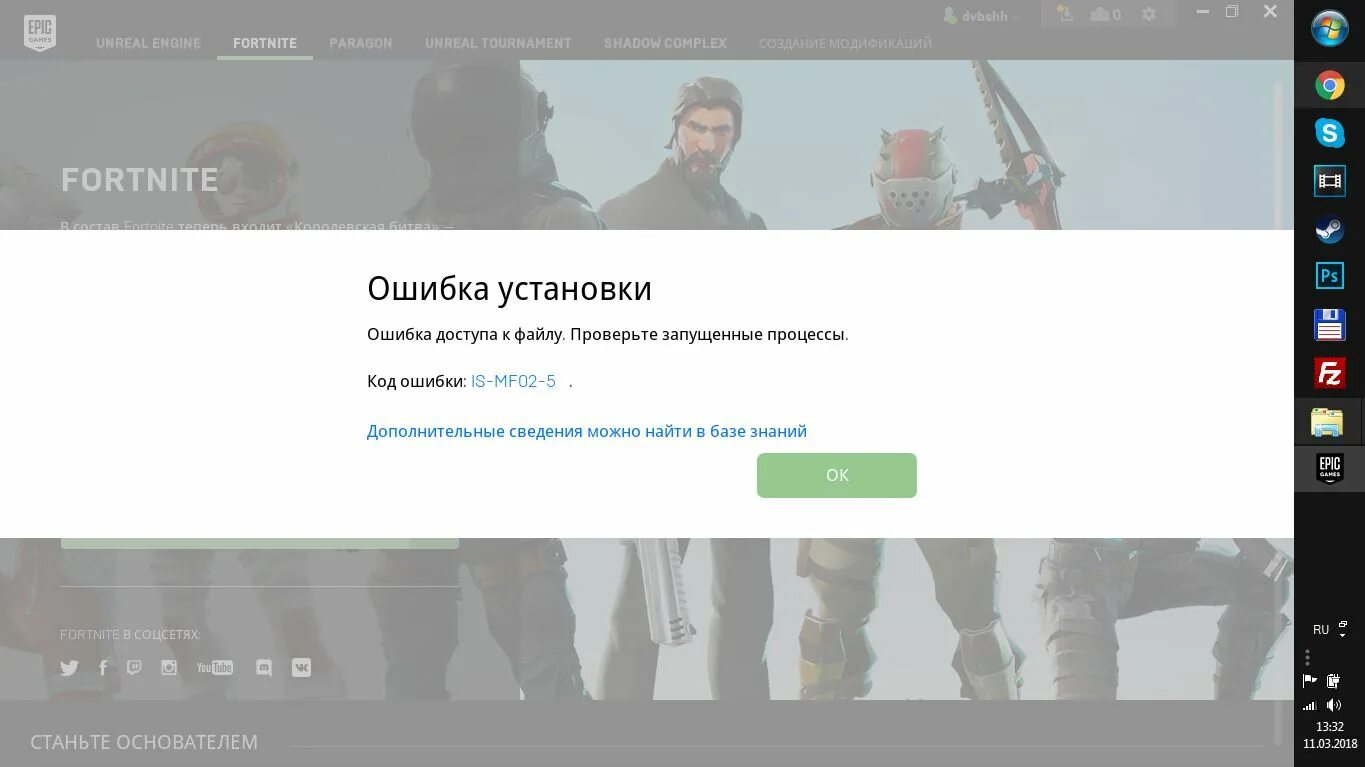Open Steam from the taskbar
Screen dimensions: 1365x767
(x=1329, y=230)
